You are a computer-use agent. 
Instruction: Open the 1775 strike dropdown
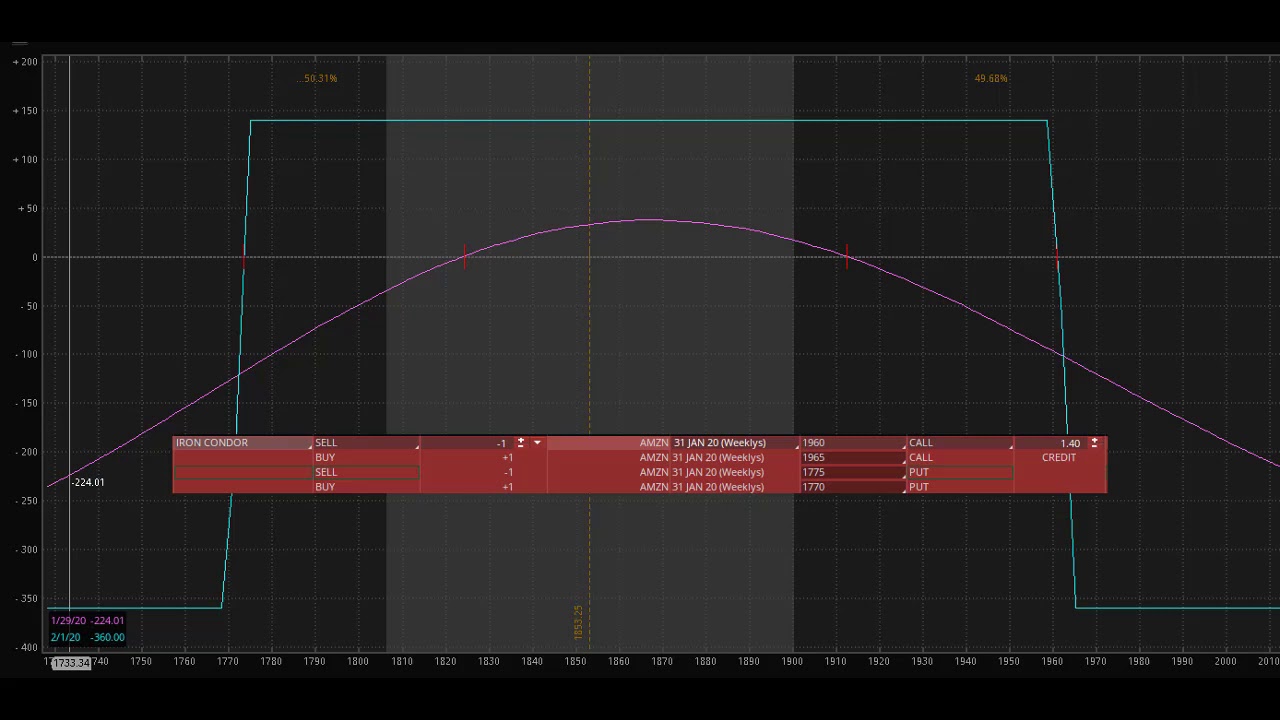[852, 472]
